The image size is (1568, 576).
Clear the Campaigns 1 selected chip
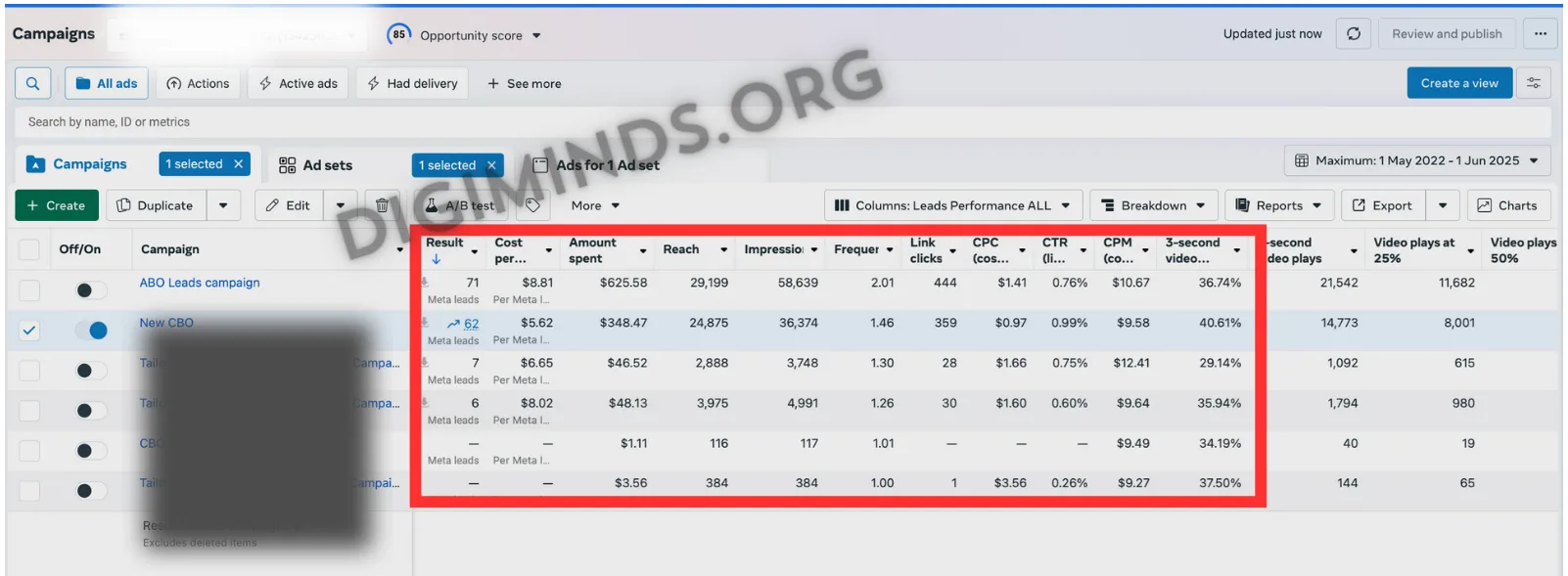238,164
